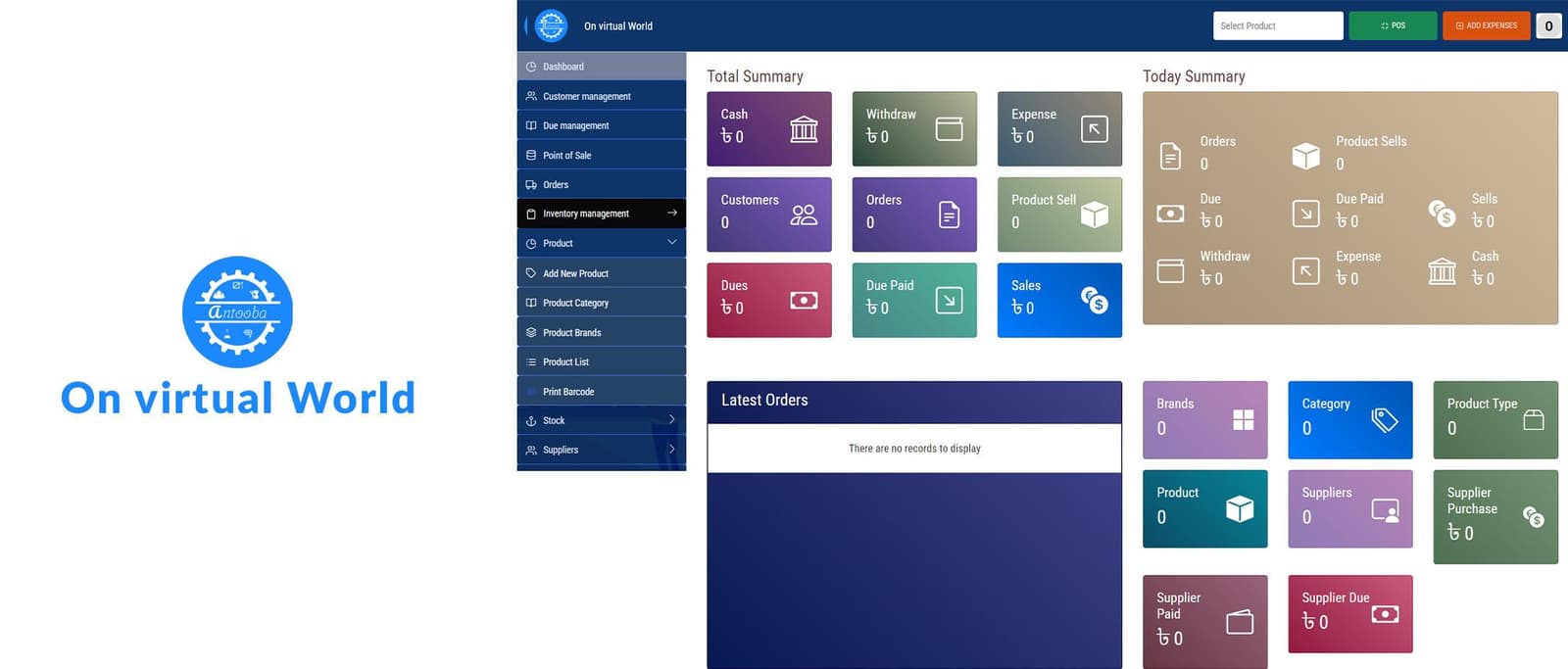The width and height of the screenshot is (1568, 669).
Task: Click the wallet icon on the Withdraw card in Total Summary
Action: coord(949,129)
